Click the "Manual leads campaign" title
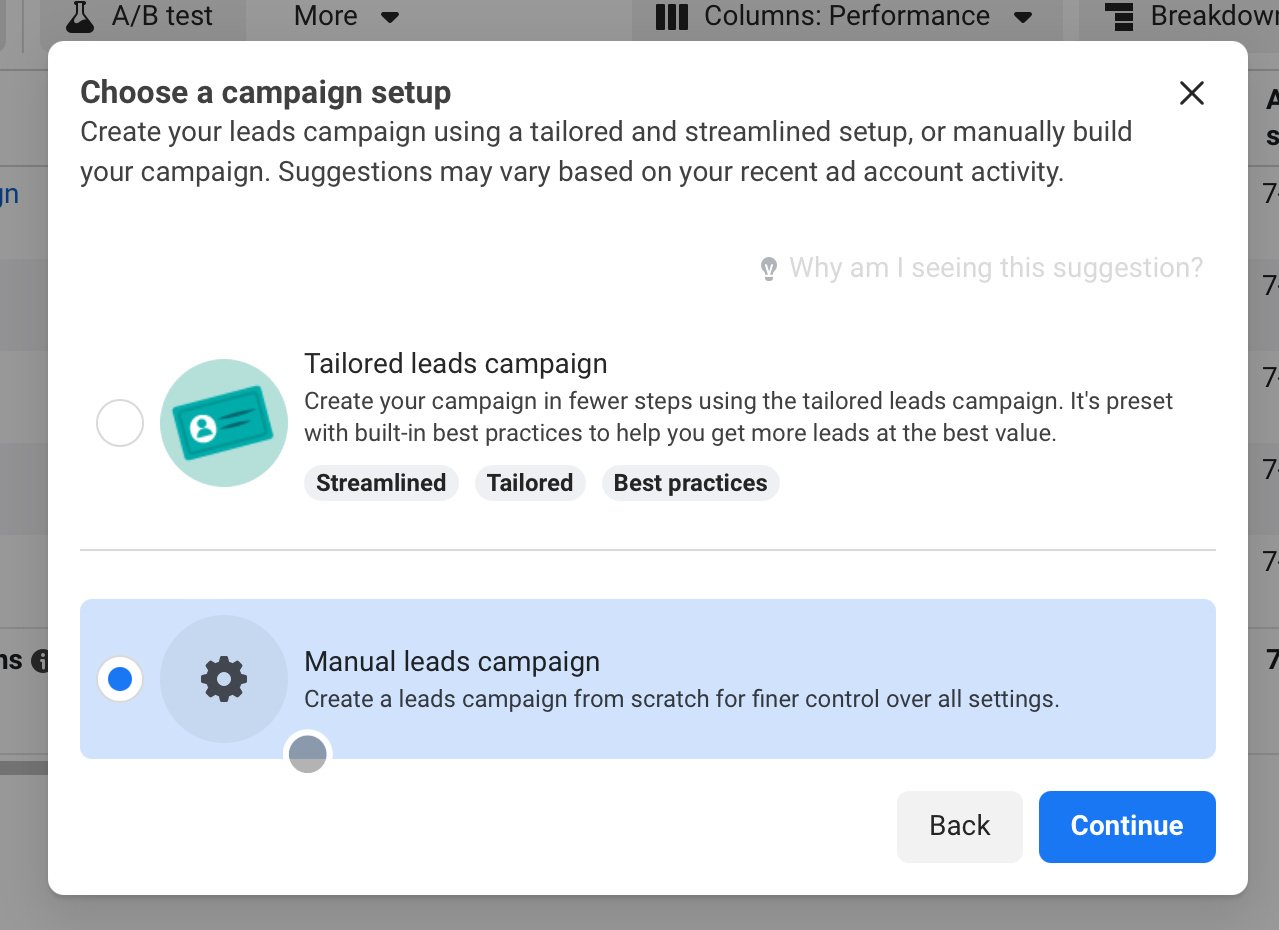This screenshot has height=930, width=1279. (452, 662)
